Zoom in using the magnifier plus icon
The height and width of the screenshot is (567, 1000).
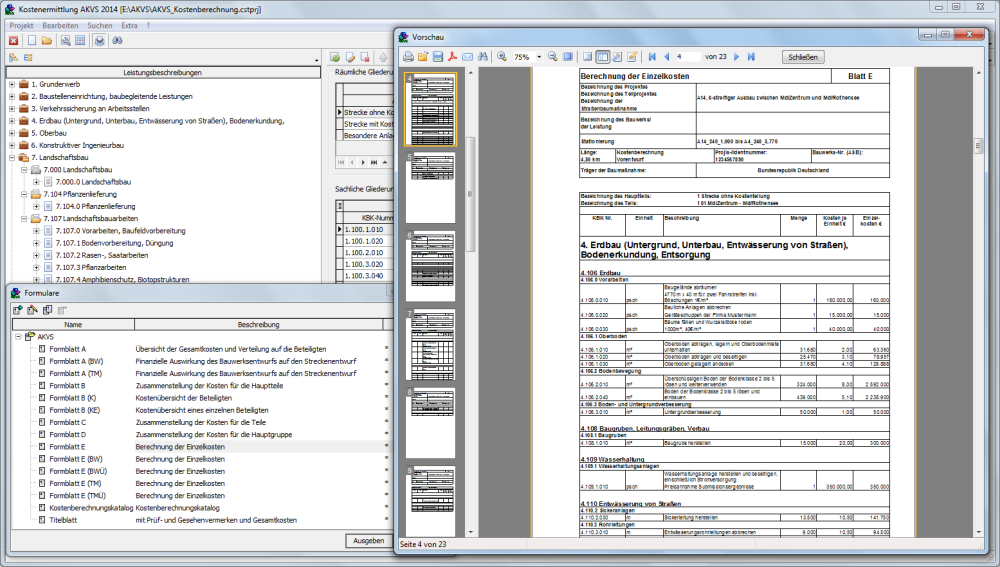tap(502, 57)
